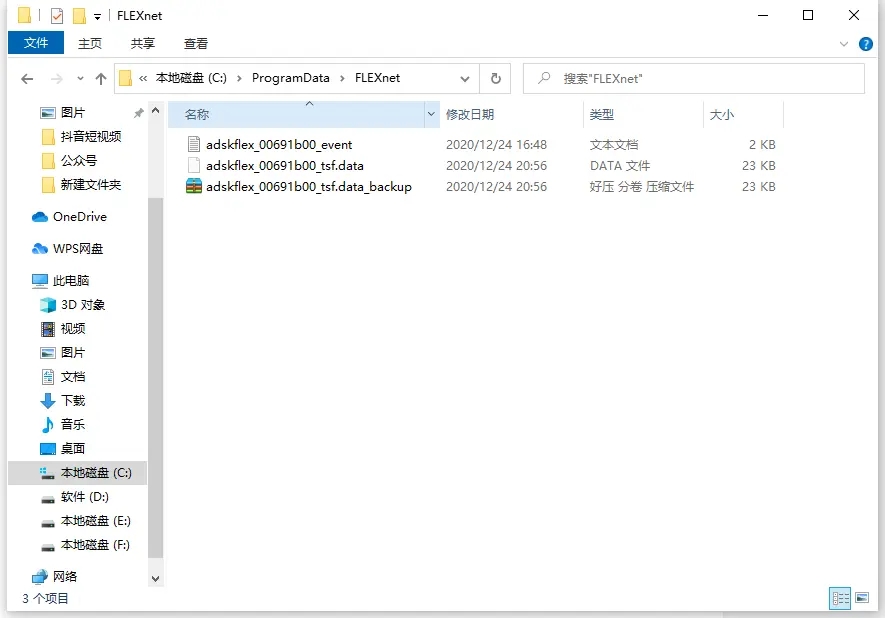Viewport: 885px width, 618px height.
Task: Click the blank file icon of tsf.data
Action: (x=194, y=165)
